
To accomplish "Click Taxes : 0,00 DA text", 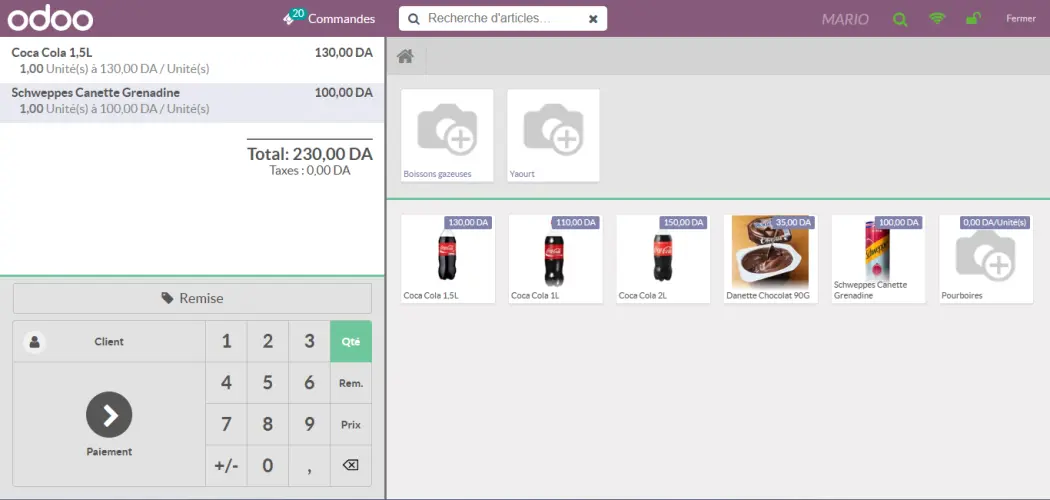I will pos(310,171).
